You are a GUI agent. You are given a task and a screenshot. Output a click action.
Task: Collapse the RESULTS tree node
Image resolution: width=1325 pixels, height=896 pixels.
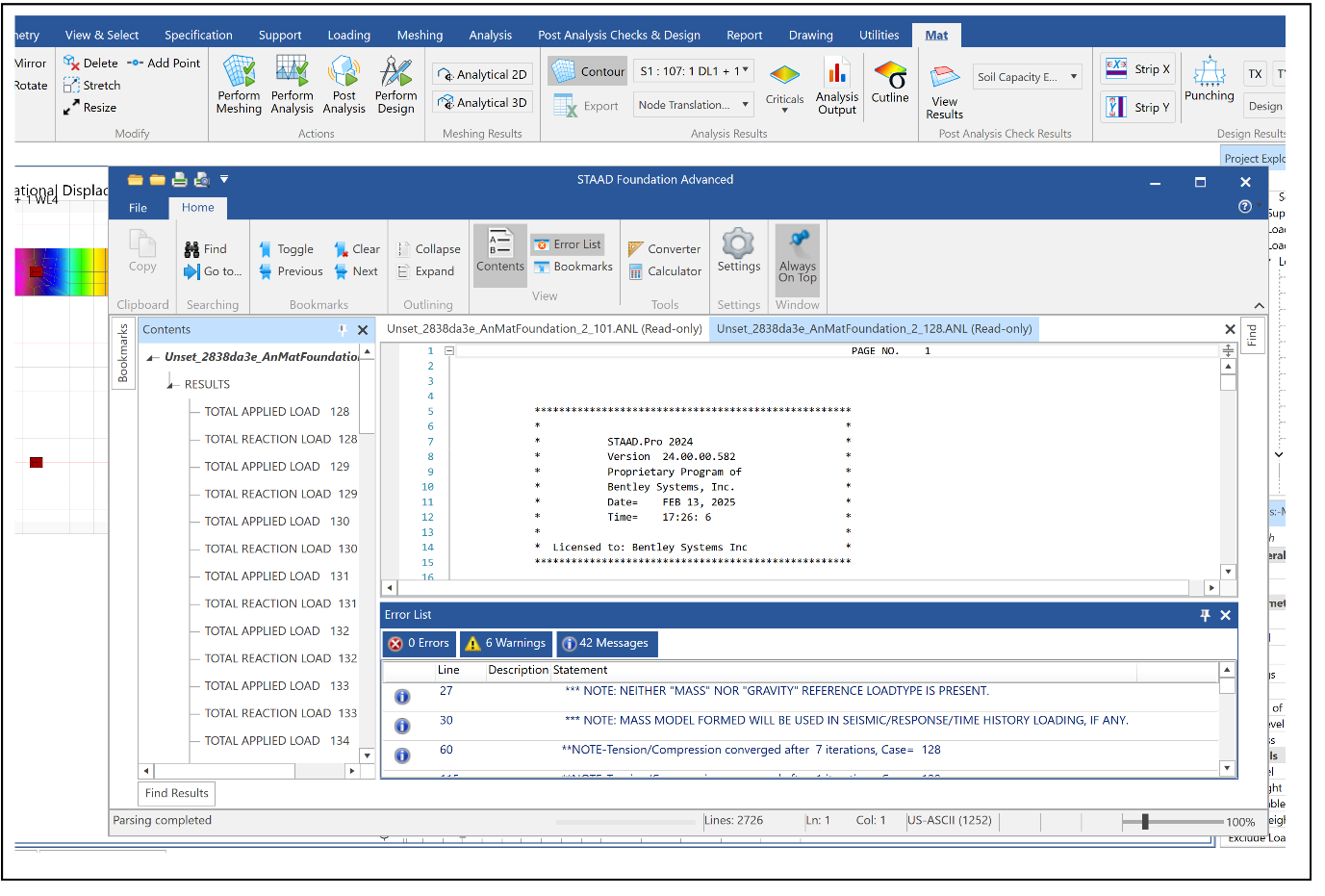(x=171, y=384)
